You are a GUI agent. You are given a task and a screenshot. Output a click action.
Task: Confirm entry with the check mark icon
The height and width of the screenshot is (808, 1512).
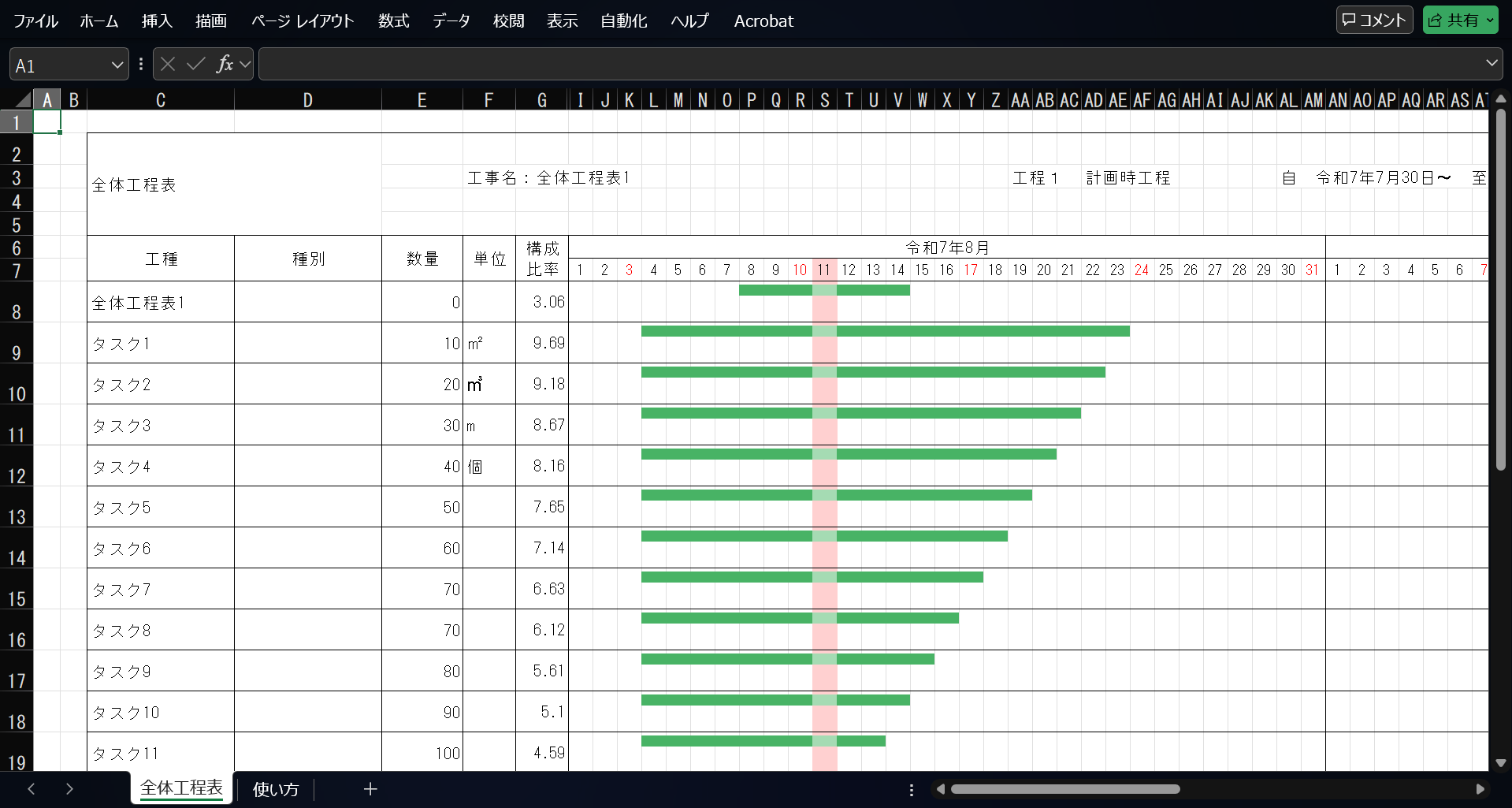(x=195, y=64)
